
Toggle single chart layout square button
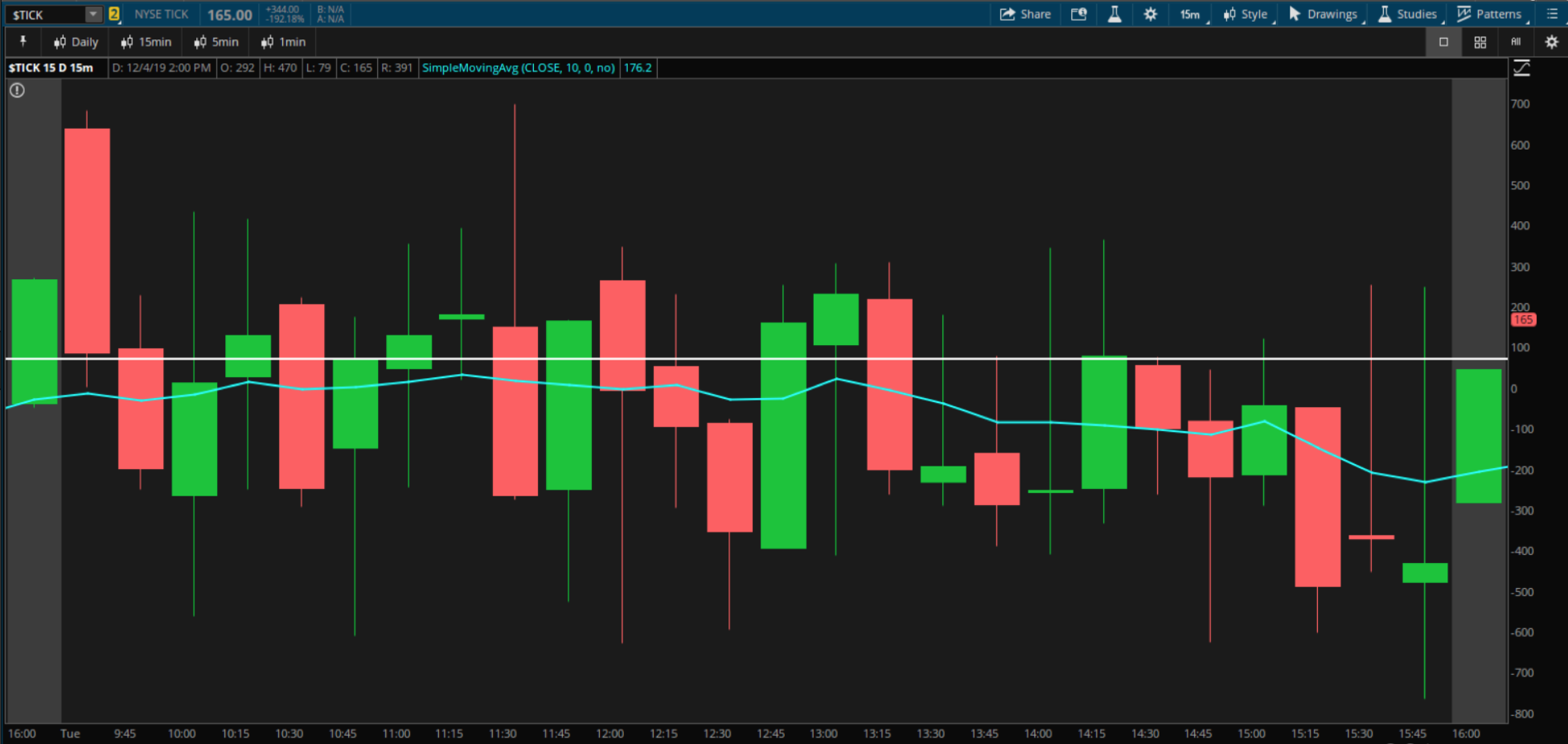point(1443,42)
